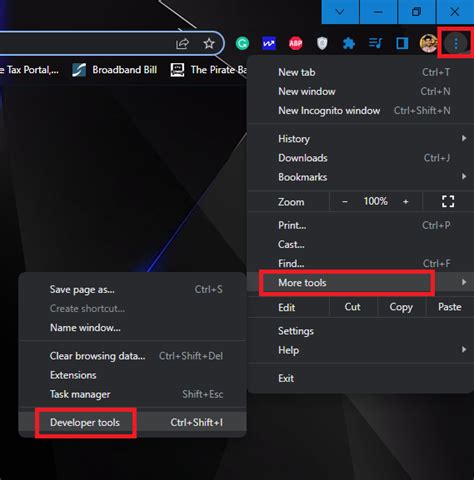Expand the More tools submenu
The height and width of the screenshot is (480, 474).
(x=361, y=283)
